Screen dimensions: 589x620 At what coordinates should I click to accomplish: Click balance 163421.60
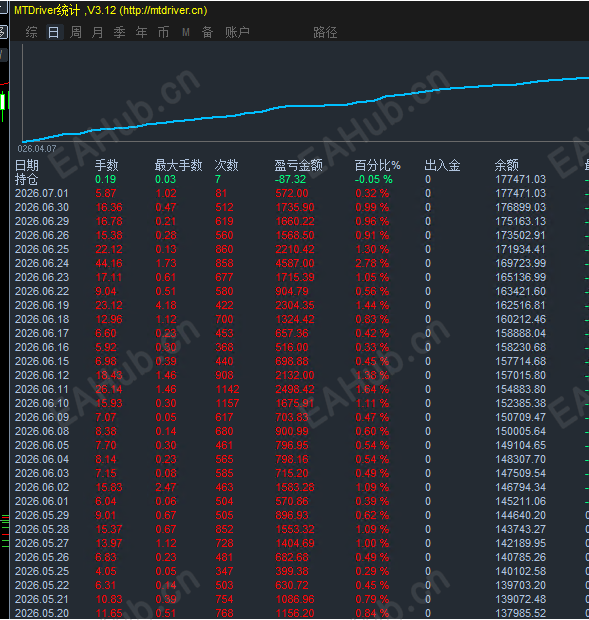coord(521,291)
